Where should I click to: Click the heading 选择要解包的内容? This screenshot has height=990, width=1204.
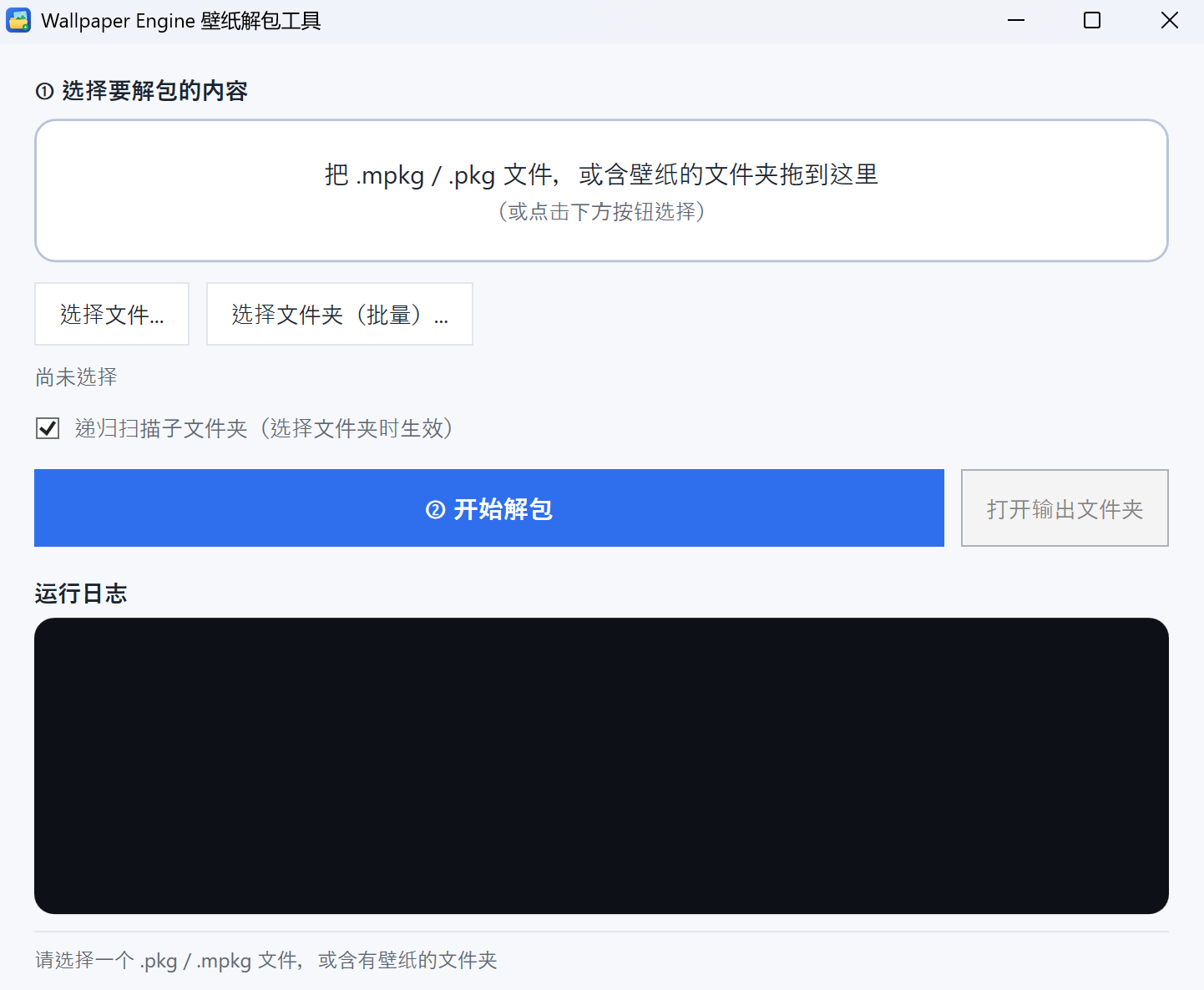(x=142, y=91)
